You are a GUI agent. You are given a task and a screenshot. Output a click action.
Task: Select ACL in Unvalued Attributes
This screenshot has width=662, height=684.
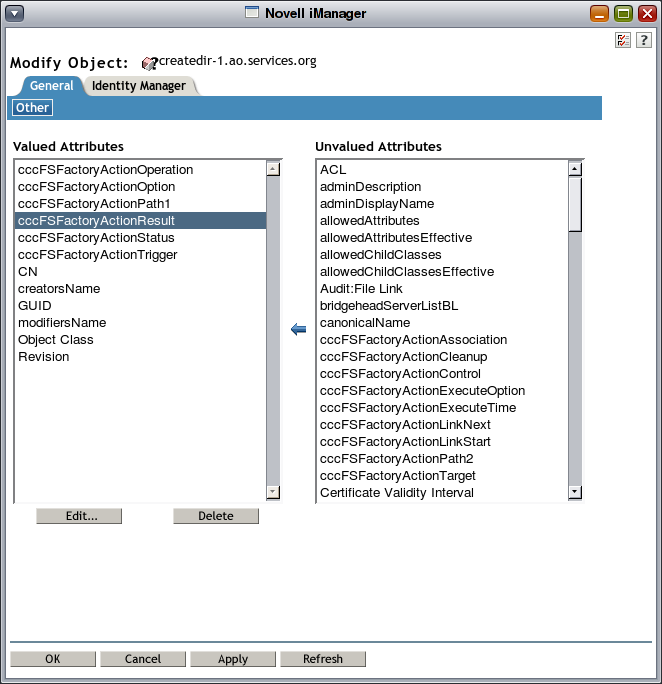pyautogui.click(x=443, y=170)
